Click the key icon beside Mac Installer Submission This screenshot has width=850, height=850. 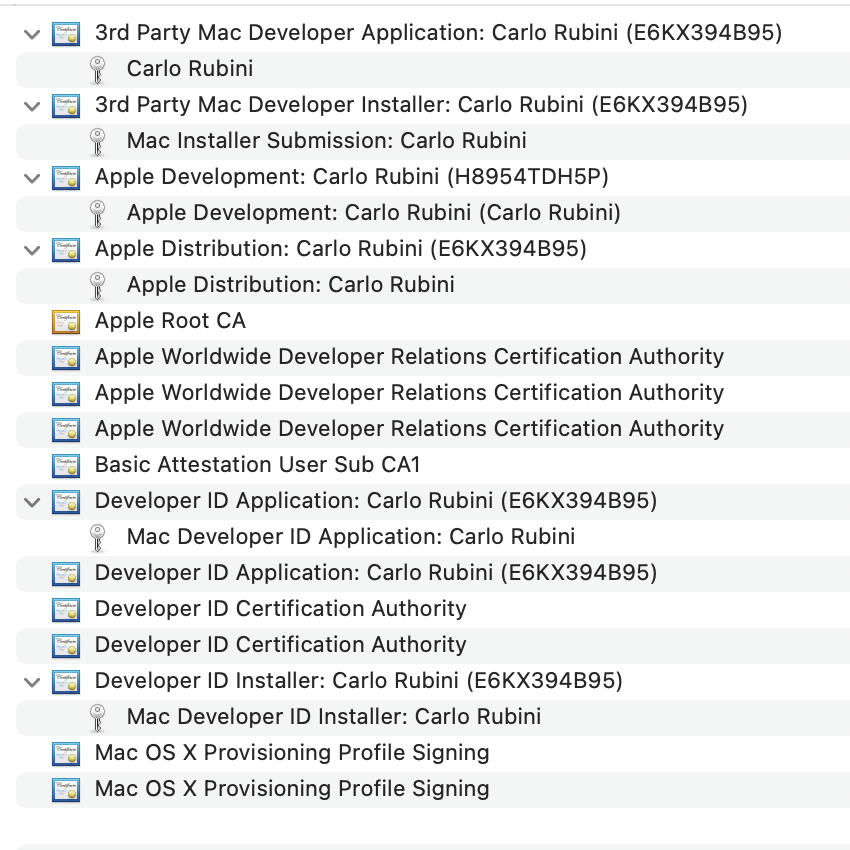97,141
